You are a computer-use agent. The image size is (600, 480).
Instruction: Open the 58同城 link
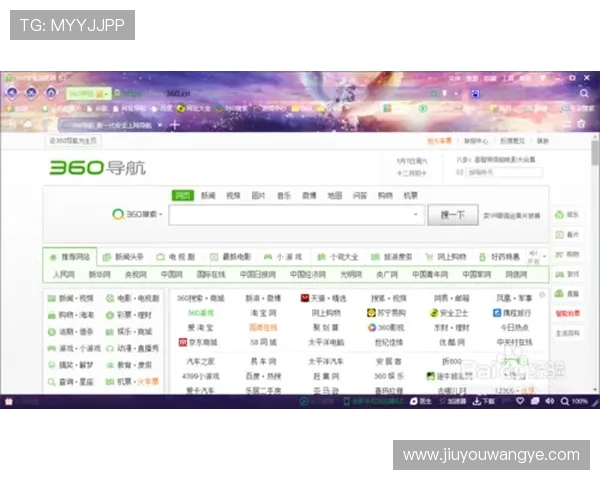tap(263, 342)
